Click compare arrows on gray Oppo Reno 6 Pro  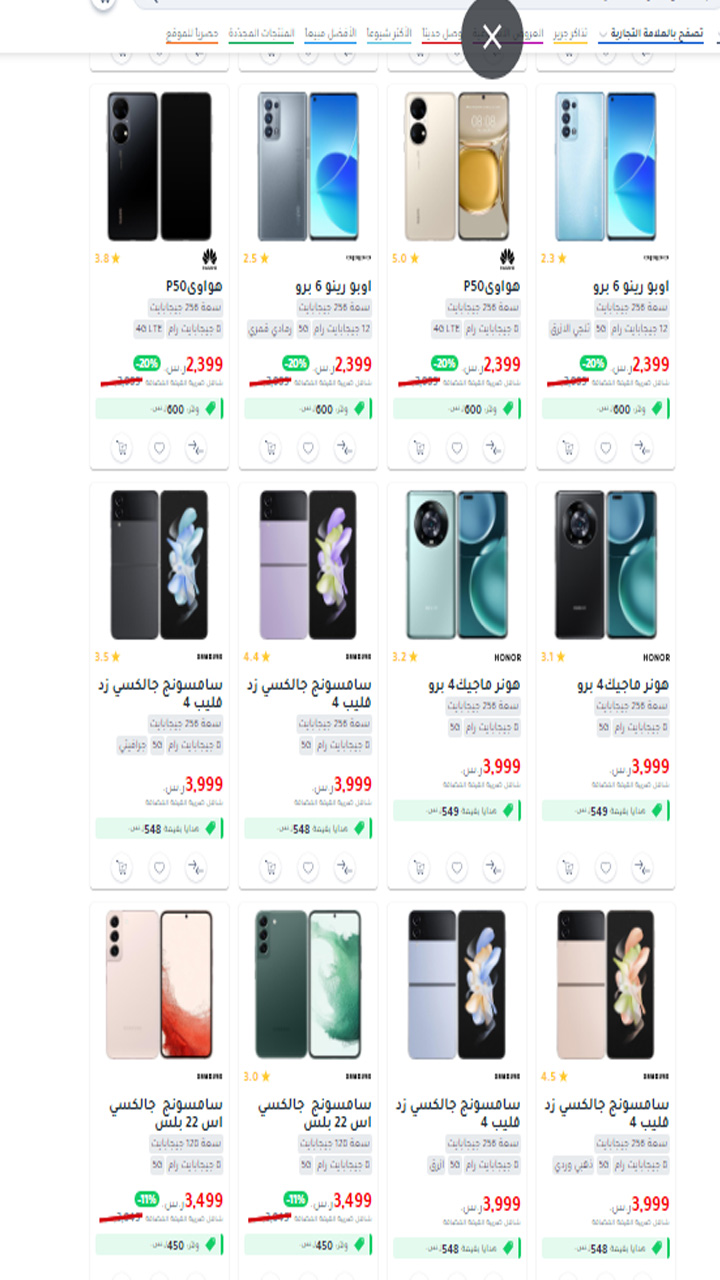pyautogui.click(x=345, y=449)
